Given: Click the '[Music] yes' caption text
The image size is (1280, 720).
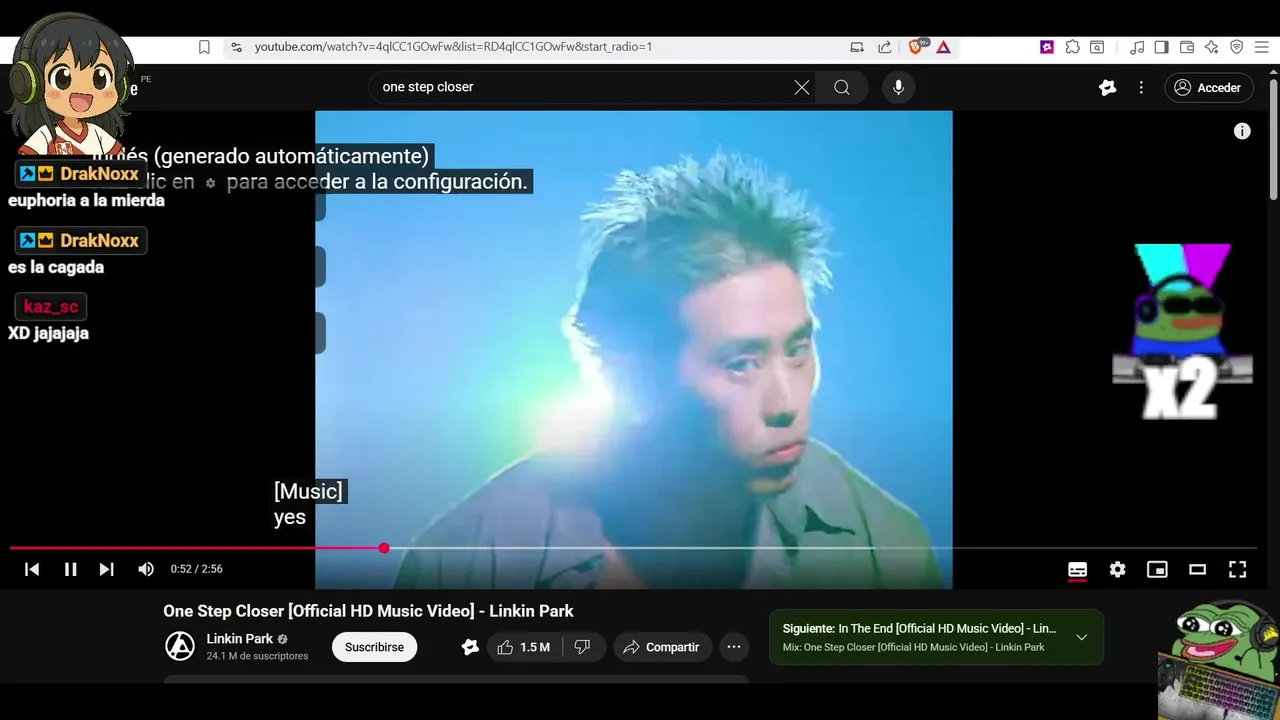Looking at the screenshot, I should point(309,504).
